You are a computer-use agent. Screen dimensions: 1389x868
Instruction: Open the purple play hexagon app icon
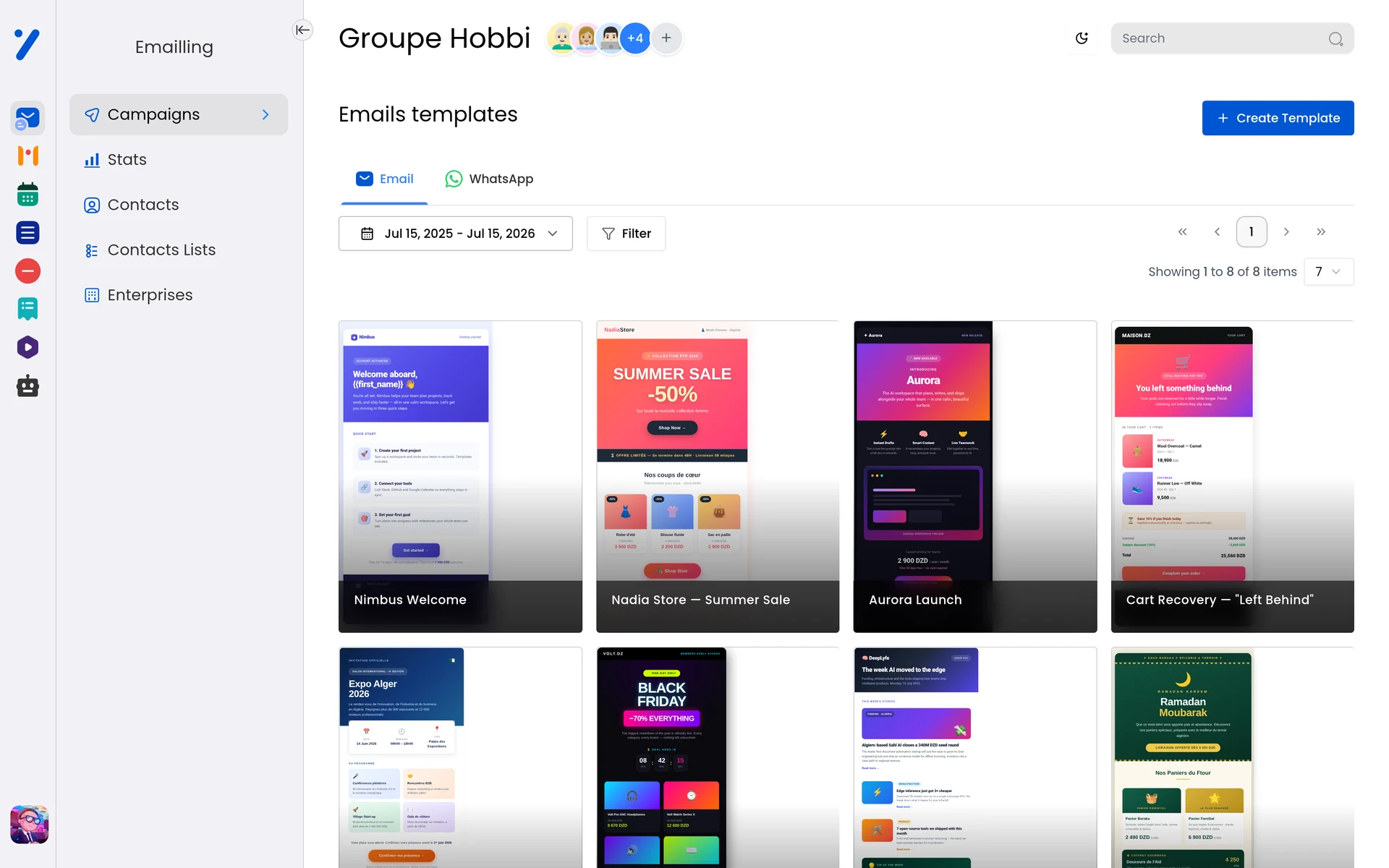tap(27, 348)
